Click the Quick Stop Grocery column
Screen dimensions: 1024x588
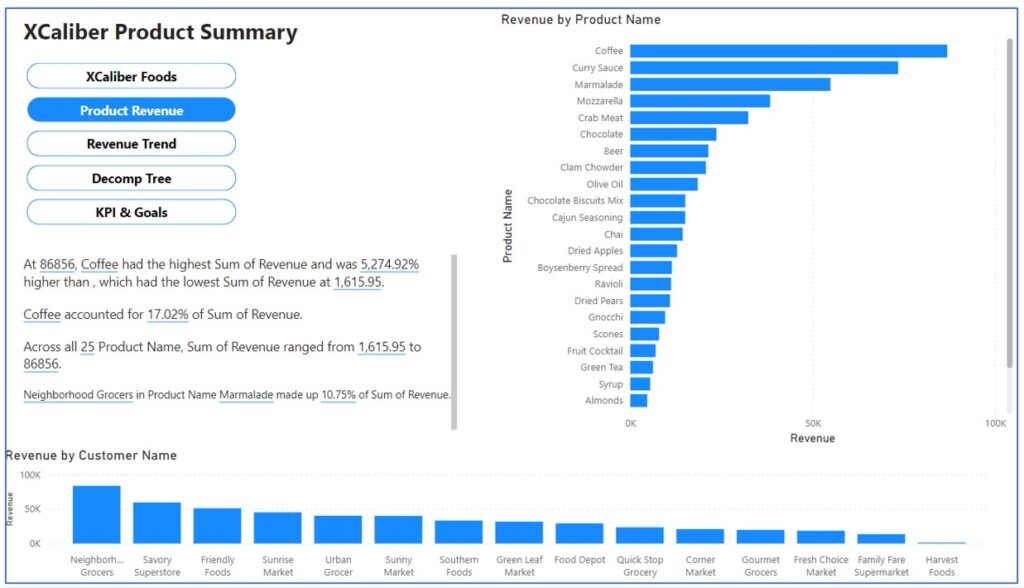click(640, 535)
